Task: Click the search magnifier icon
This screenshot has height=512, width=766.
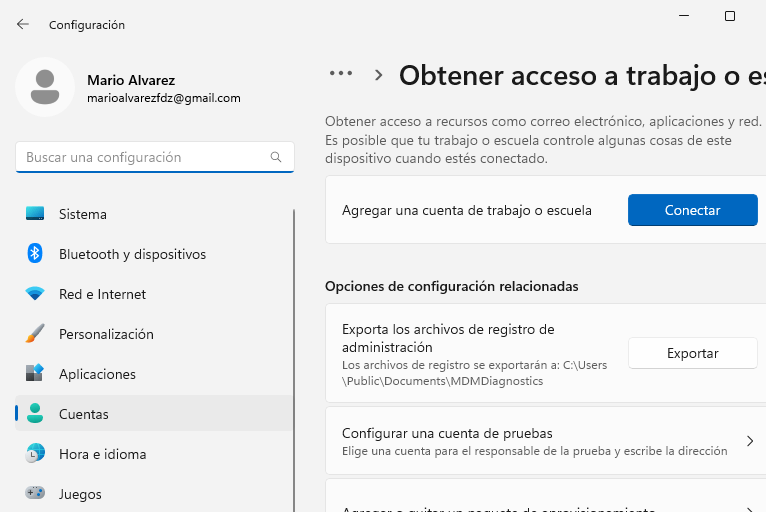Action: point(276,157)
